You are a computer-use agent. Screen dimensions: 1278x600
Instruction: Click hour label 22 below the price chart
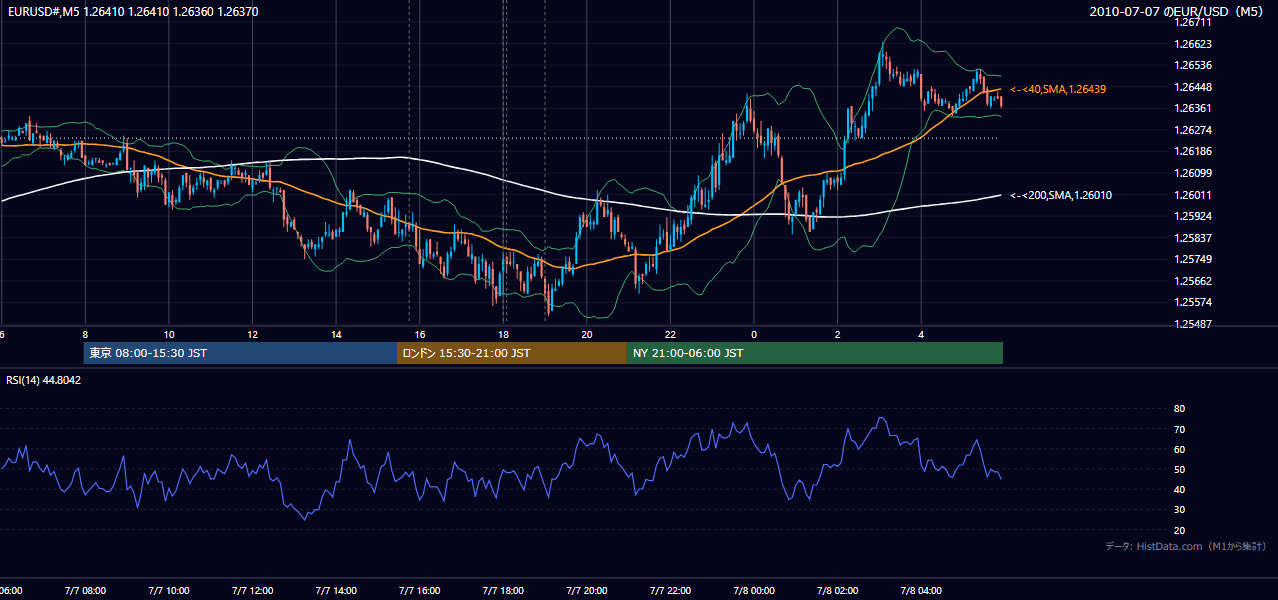click(671, 335)
